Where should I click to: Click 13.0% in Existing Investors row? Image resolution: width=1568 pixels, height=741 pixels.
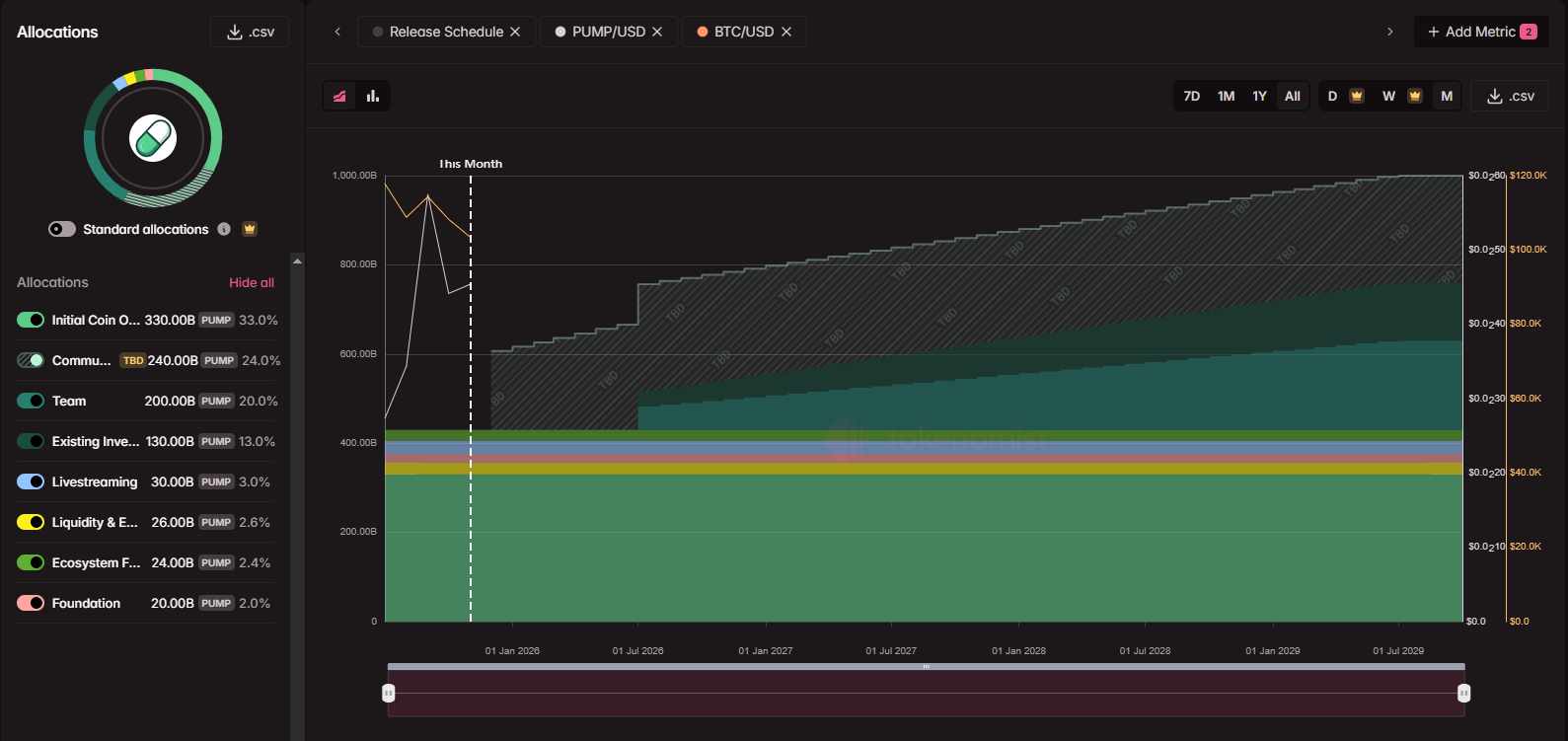pos(257,441)
